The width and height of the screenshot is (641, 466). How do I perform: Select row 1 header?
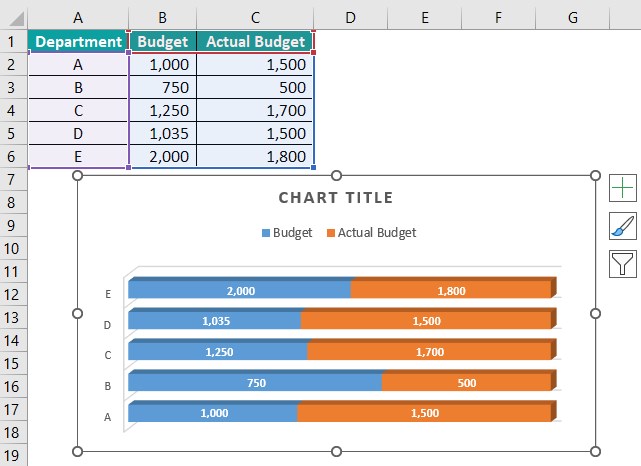(13, 41)
